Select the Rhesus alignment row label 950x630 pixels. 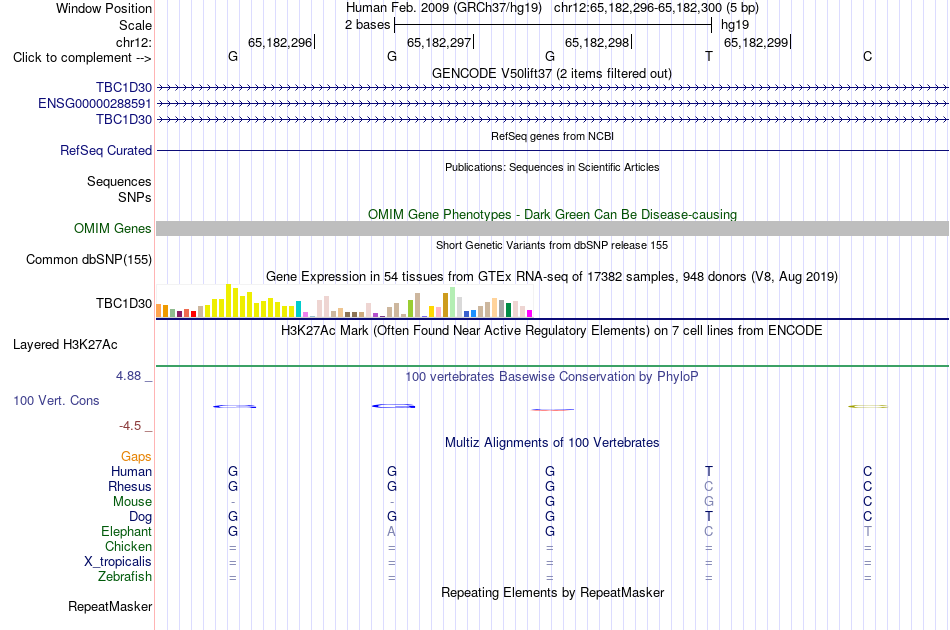click(x=130, y=486)
